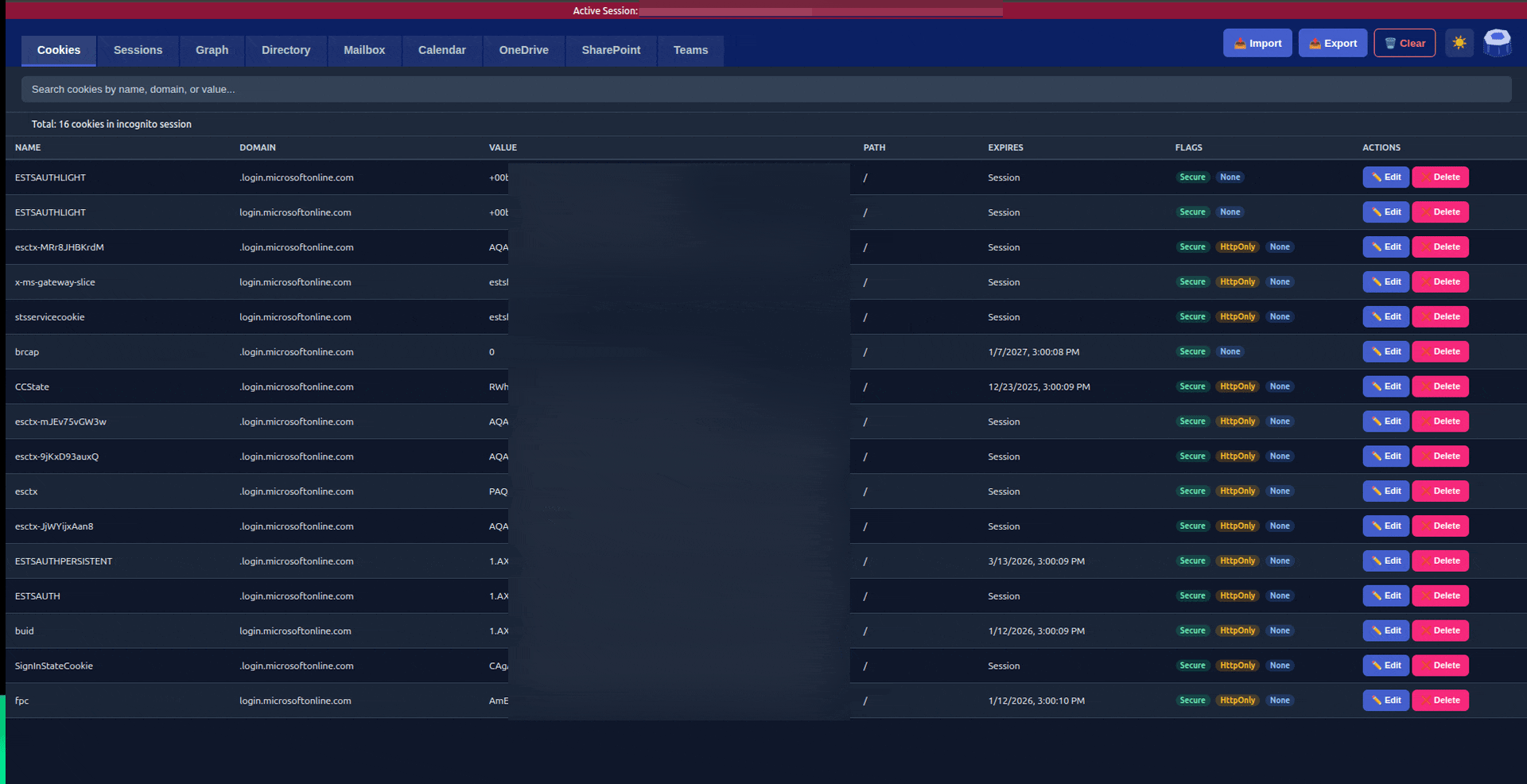The height and width of the screenshot is (784, 1527).
Task: Click the Clear button with trash icon
Action: pyautogui.click(x=1405, y=43)
